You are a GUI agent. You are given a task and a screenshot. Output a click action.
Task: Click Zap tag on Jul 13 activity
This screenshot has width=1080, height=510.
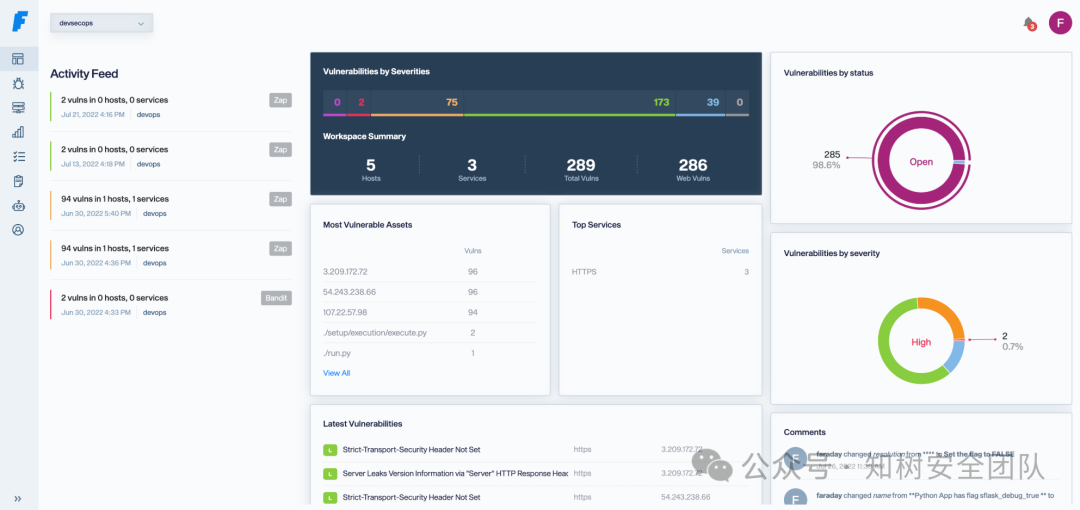pyautogui.click(x=280, y=150)
